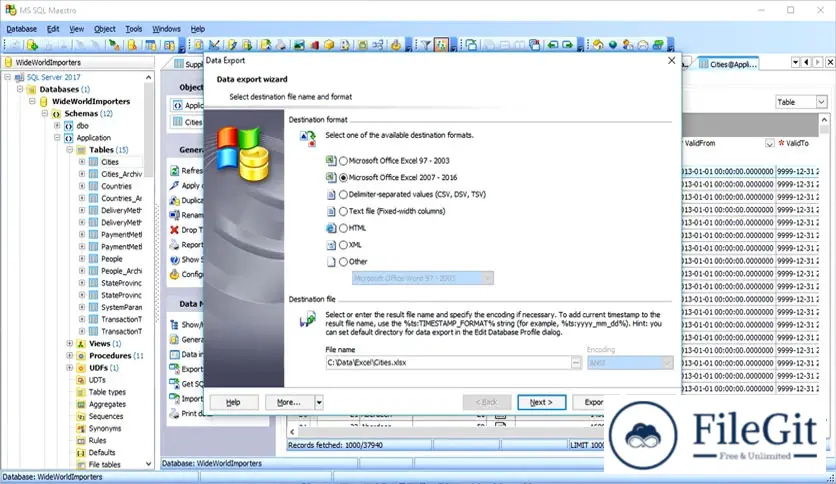The image size is (836, 484).
Task: Click the filter funnel toolbar icon
Action: point(425,45)
